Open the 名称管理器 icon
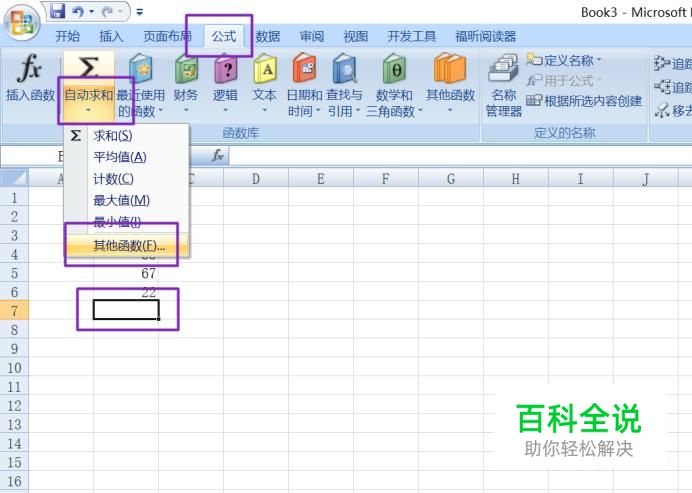Screen dimensions: 692x493 click(x=504, y=68)
